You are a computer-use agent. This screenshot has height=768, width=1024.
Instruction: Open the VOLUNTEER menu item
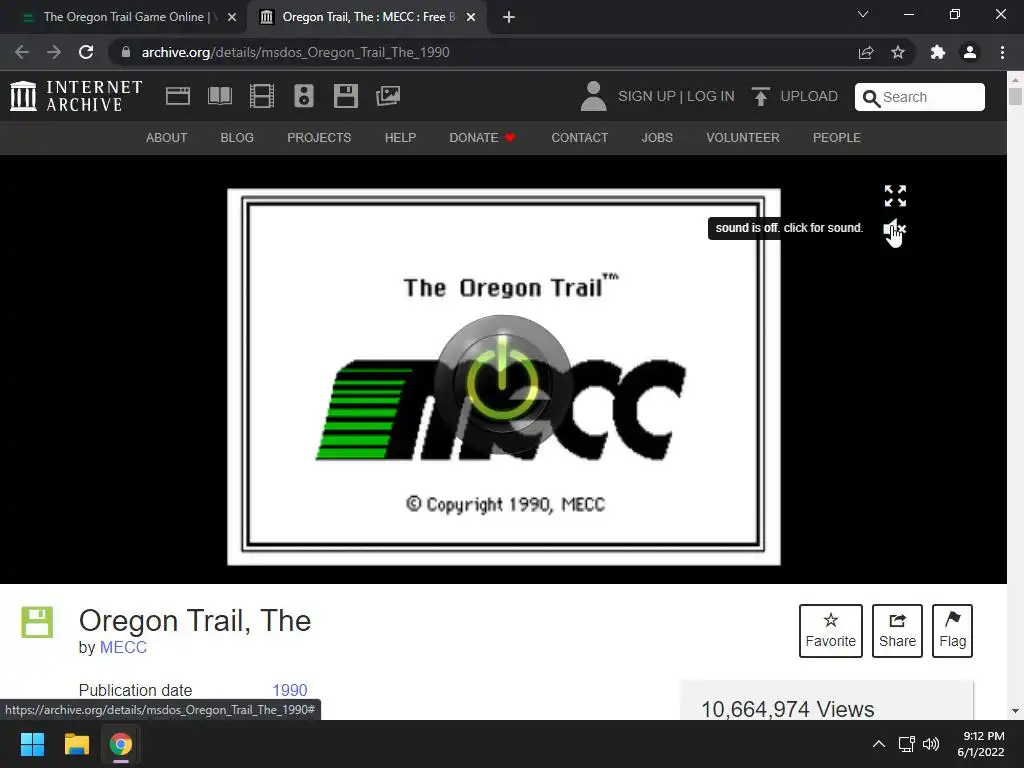743,138
